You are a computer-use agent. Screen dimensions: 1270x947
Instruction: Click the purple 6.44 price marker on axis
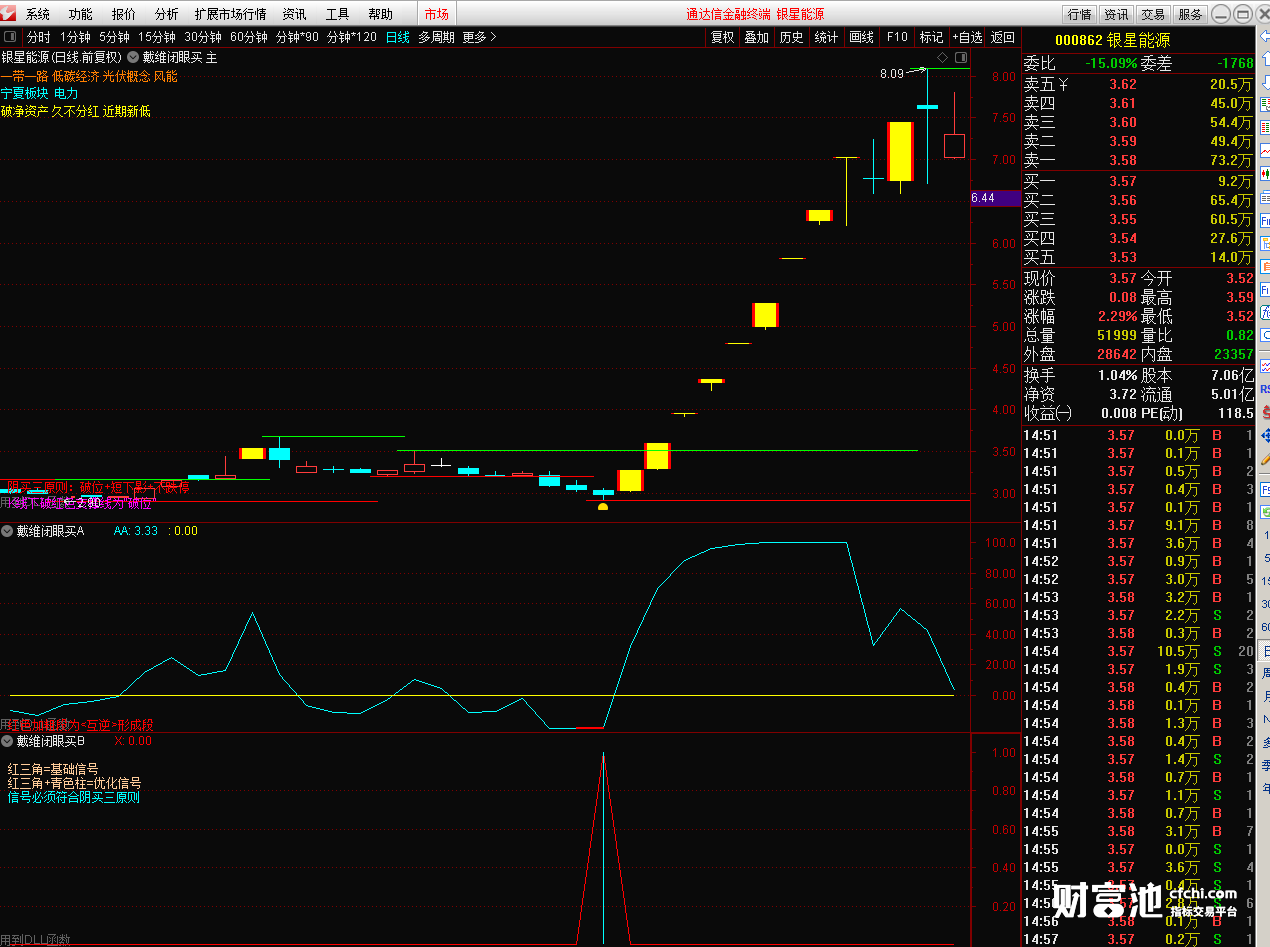[x=995, y=198]
